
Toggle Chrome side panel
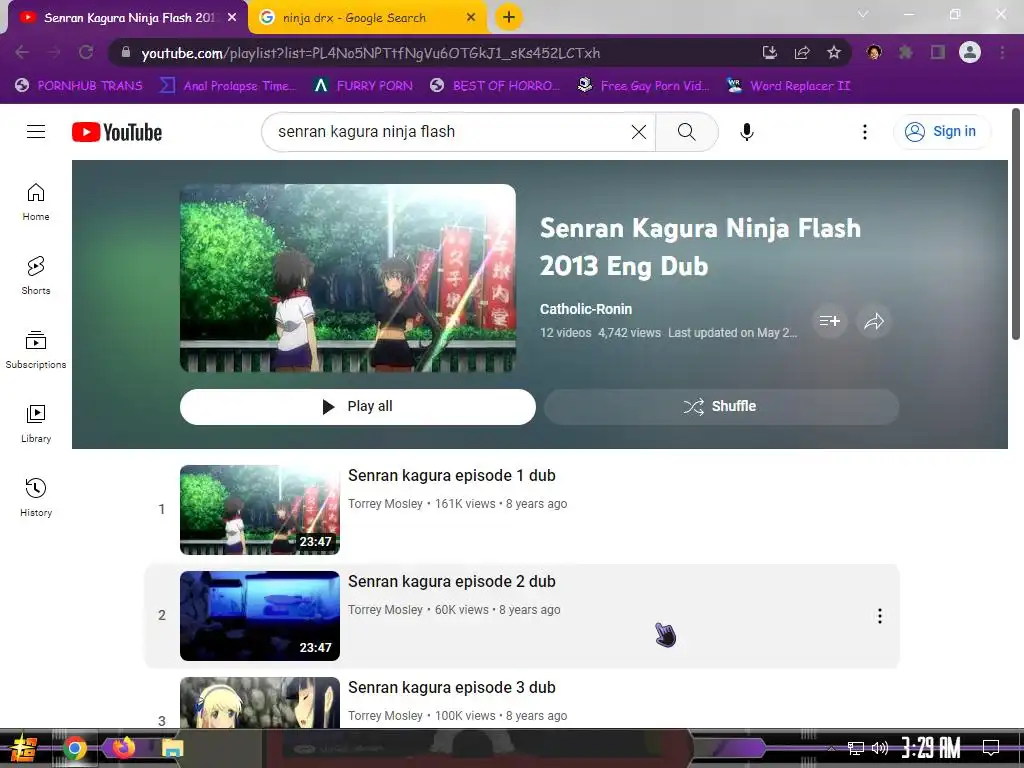pos(938,52)
